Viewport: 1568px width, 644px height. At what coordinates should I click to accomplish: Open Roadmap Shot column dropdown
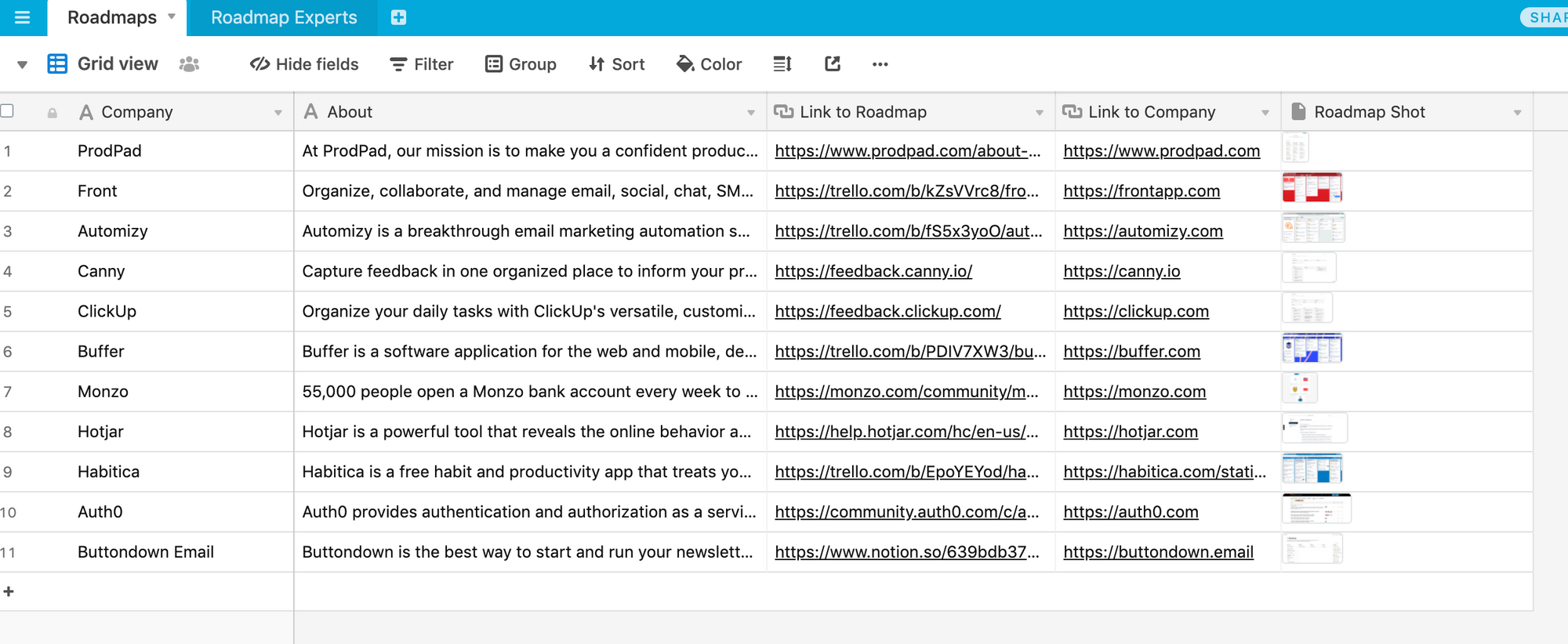tap(1518, 113)
